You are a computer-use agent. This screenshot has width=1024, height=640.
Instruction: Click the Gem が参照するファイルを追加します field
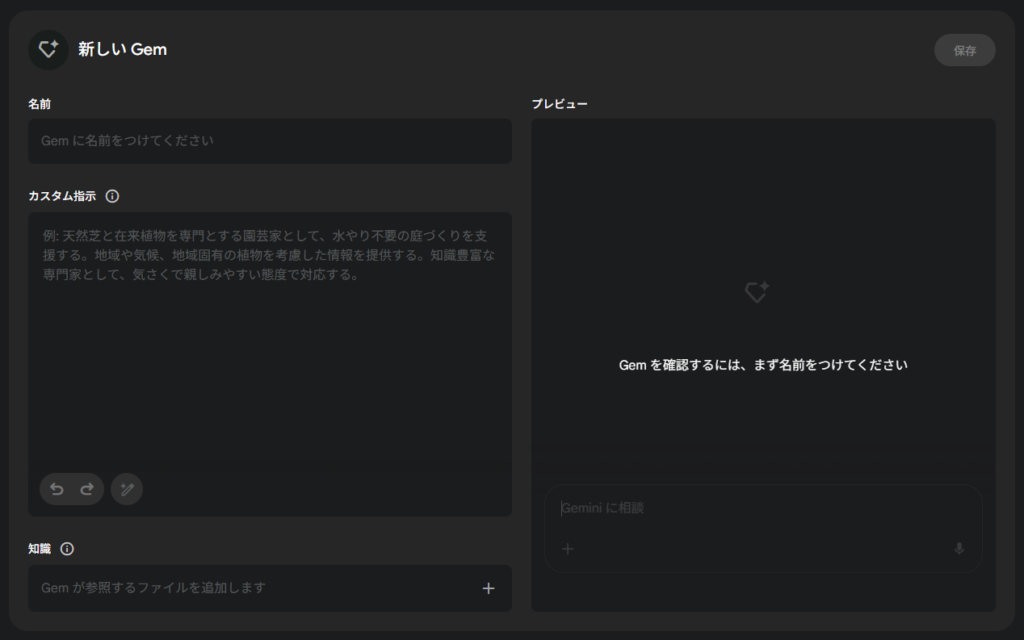click(270, 588)
